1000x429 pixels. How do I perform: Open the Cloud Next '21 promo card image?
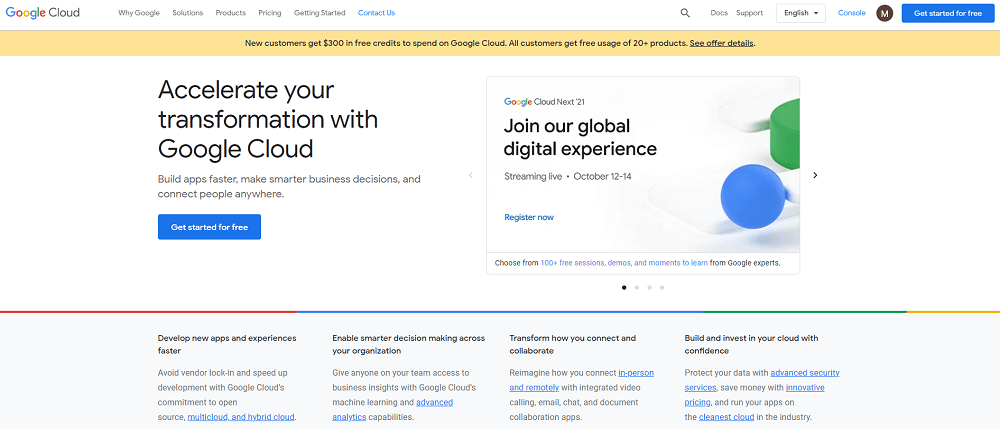[x=643, y=166]
